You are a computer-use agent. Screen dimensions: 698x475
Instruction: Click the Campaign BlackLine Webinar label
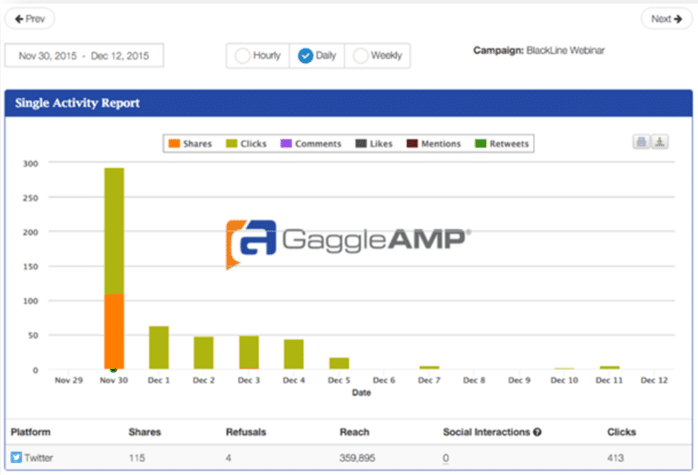point(539,50)
